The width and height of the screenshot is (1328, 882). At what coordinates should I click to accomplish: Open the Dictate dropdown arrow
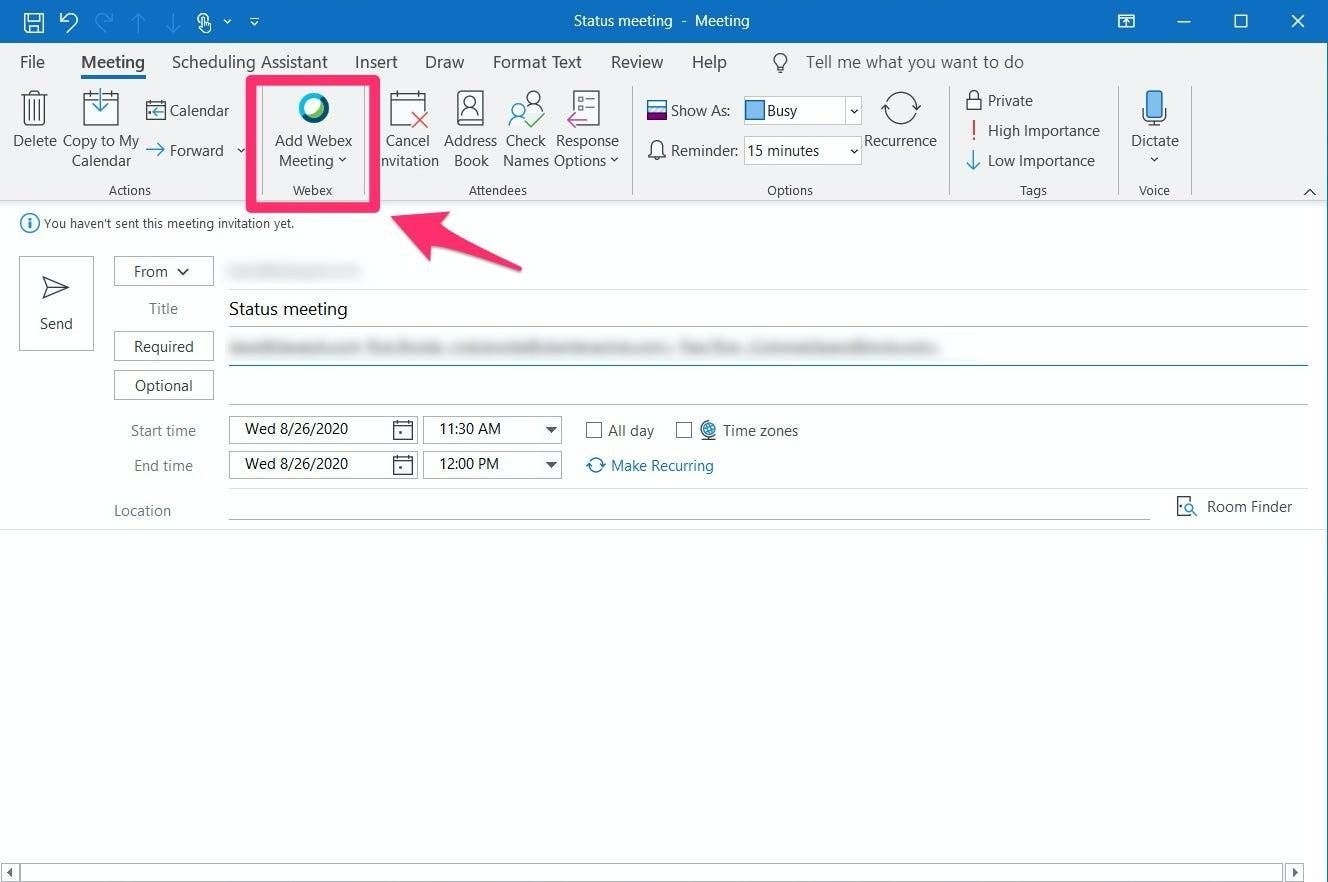(1154, 160)
